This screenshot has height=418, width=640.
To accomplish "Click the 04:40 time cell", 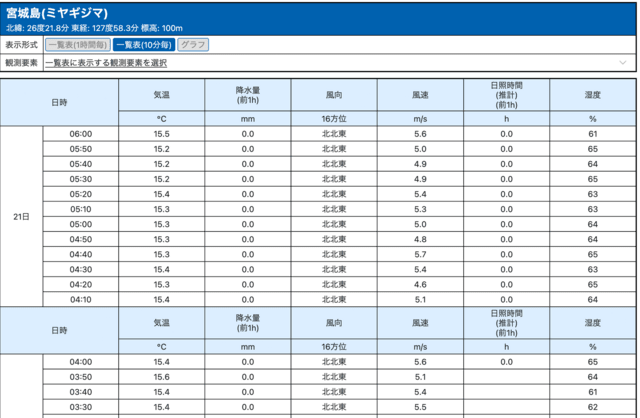I will pyautogui.click(x=81, y=255).
